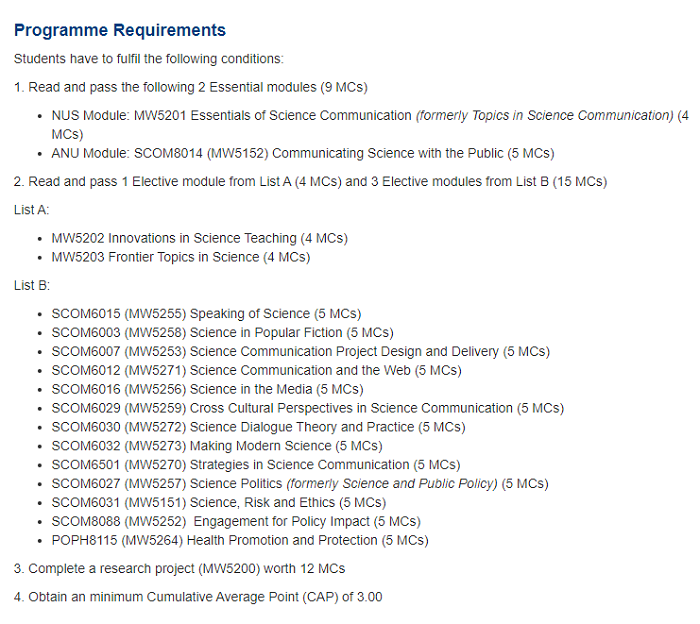Select SCOM6031 Science, Risk and Ethics
Screen dimensions: 700x624
tap(218, 502)
